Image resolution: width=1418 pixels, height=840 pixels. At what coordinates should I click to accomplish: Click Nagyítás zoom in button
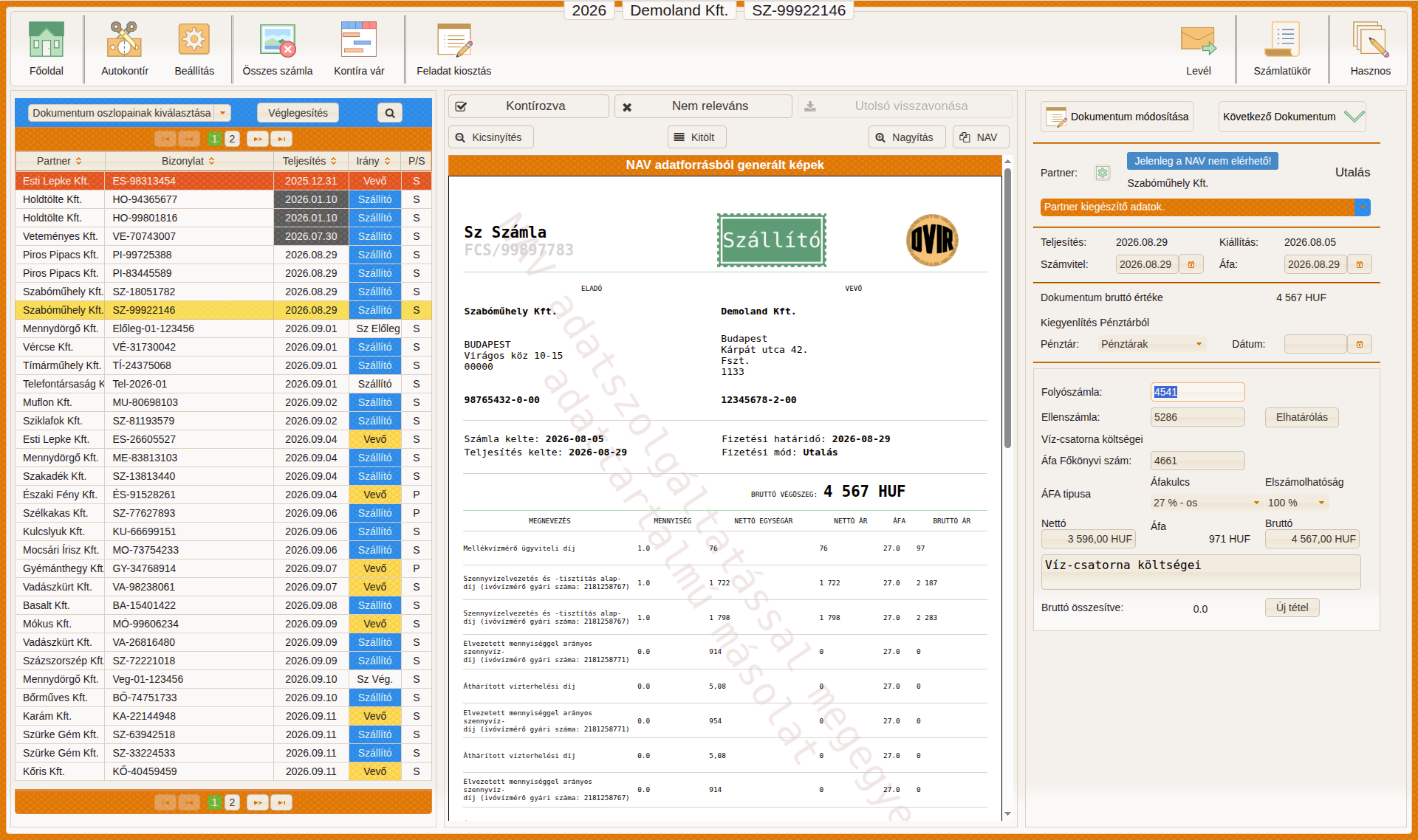(907, 137)
